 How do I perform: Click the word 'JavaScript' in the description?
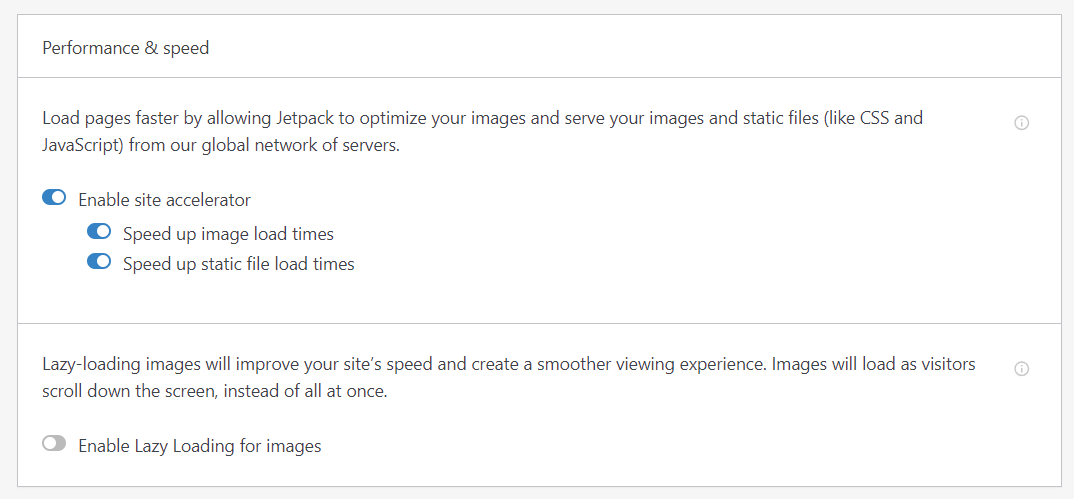82,146
